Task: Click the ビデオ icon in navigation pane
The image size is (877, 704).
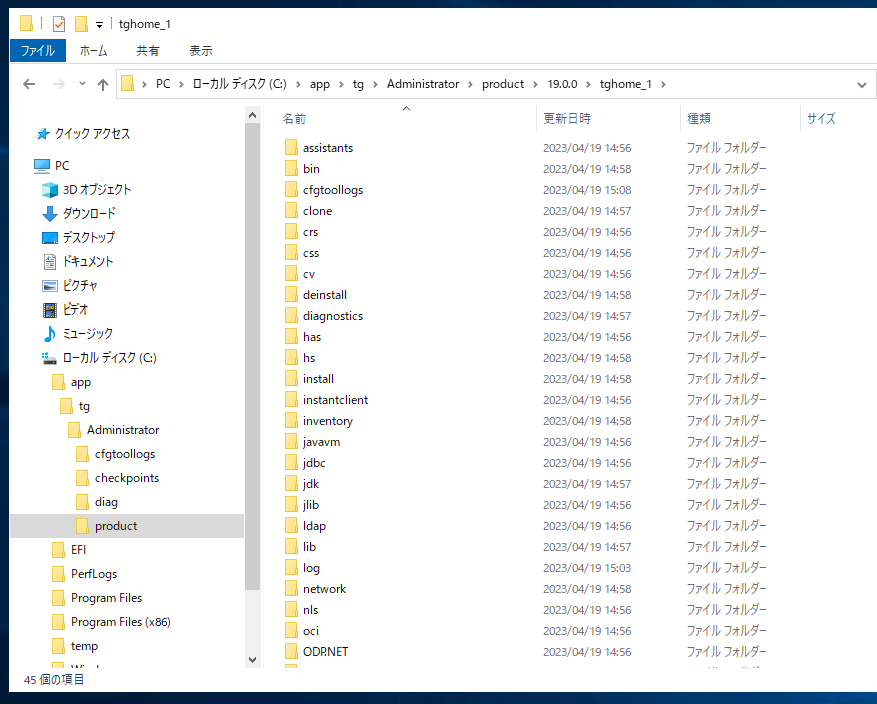Action: (x=50, y=310)
